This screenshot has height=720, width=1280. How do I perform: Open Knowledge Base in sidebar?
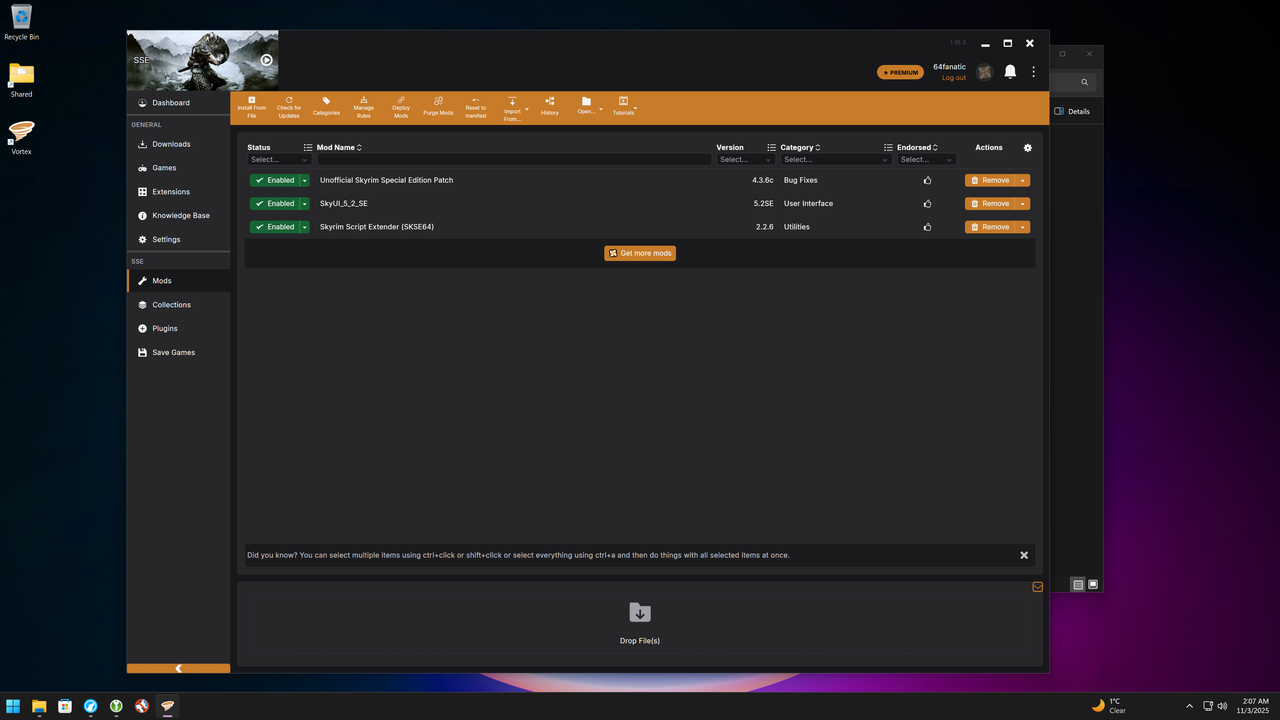178,216
